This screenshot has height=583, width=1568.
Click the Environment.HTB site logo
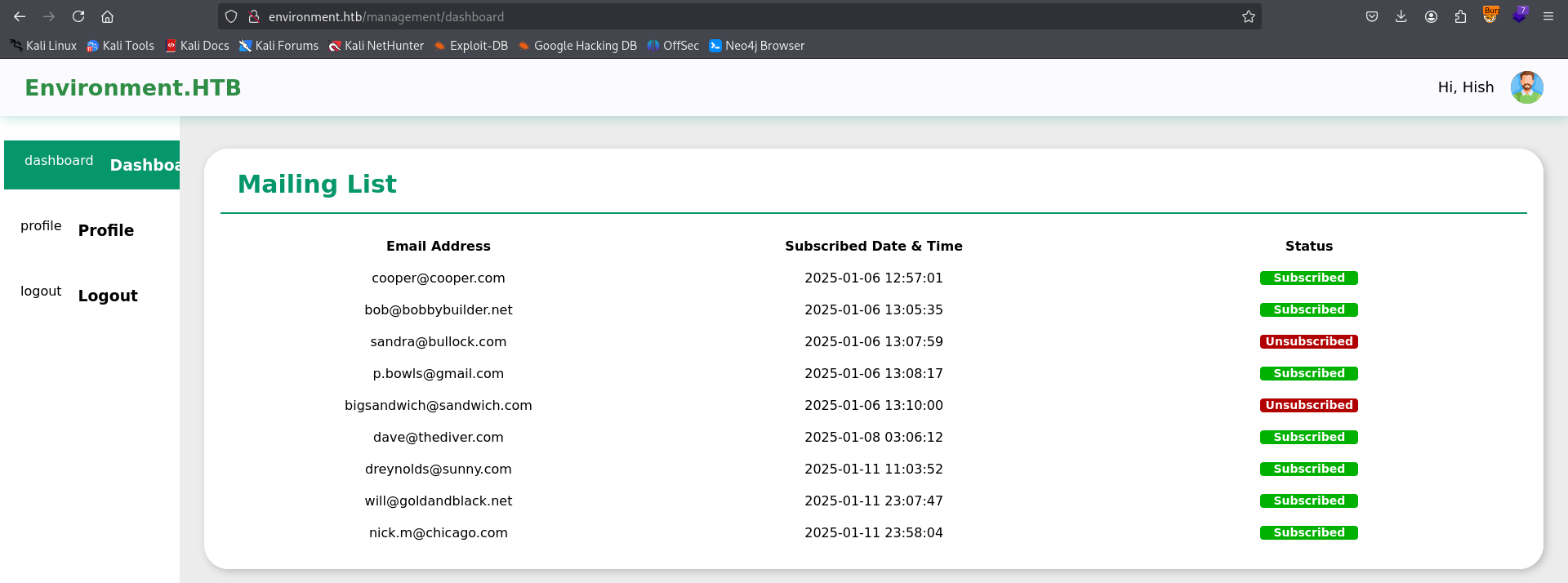coord(132,87)
